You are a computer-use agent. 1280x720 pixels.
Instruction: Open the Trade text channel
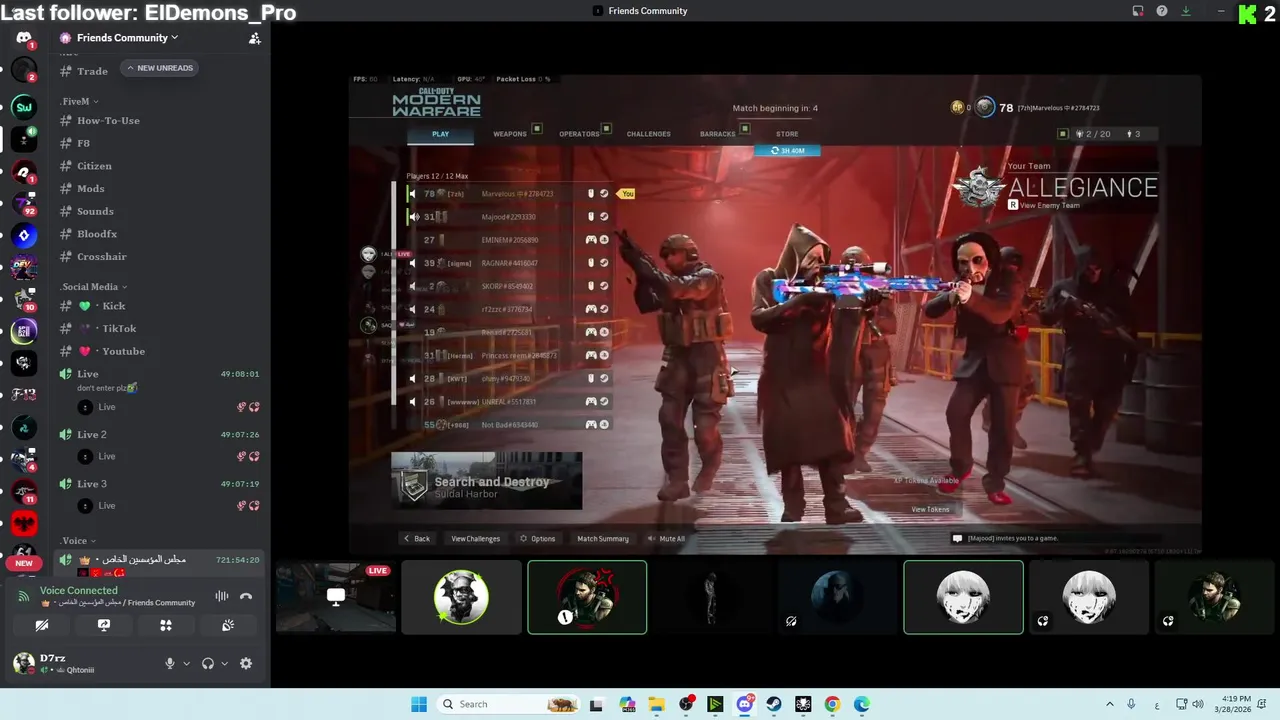92,71
